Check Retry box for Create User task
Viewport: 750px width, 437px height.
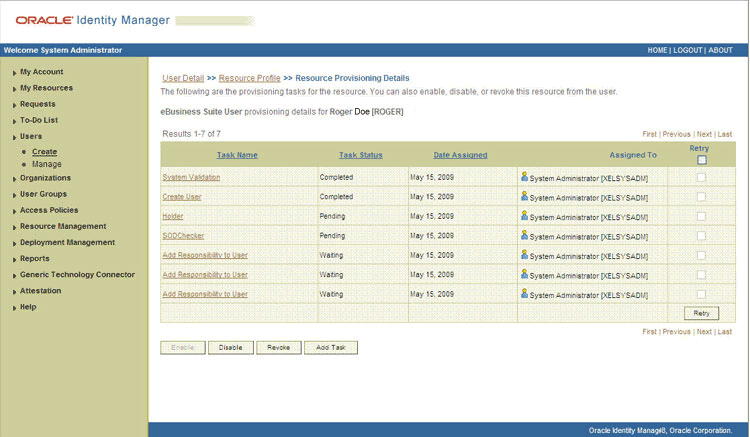[701, 197]
